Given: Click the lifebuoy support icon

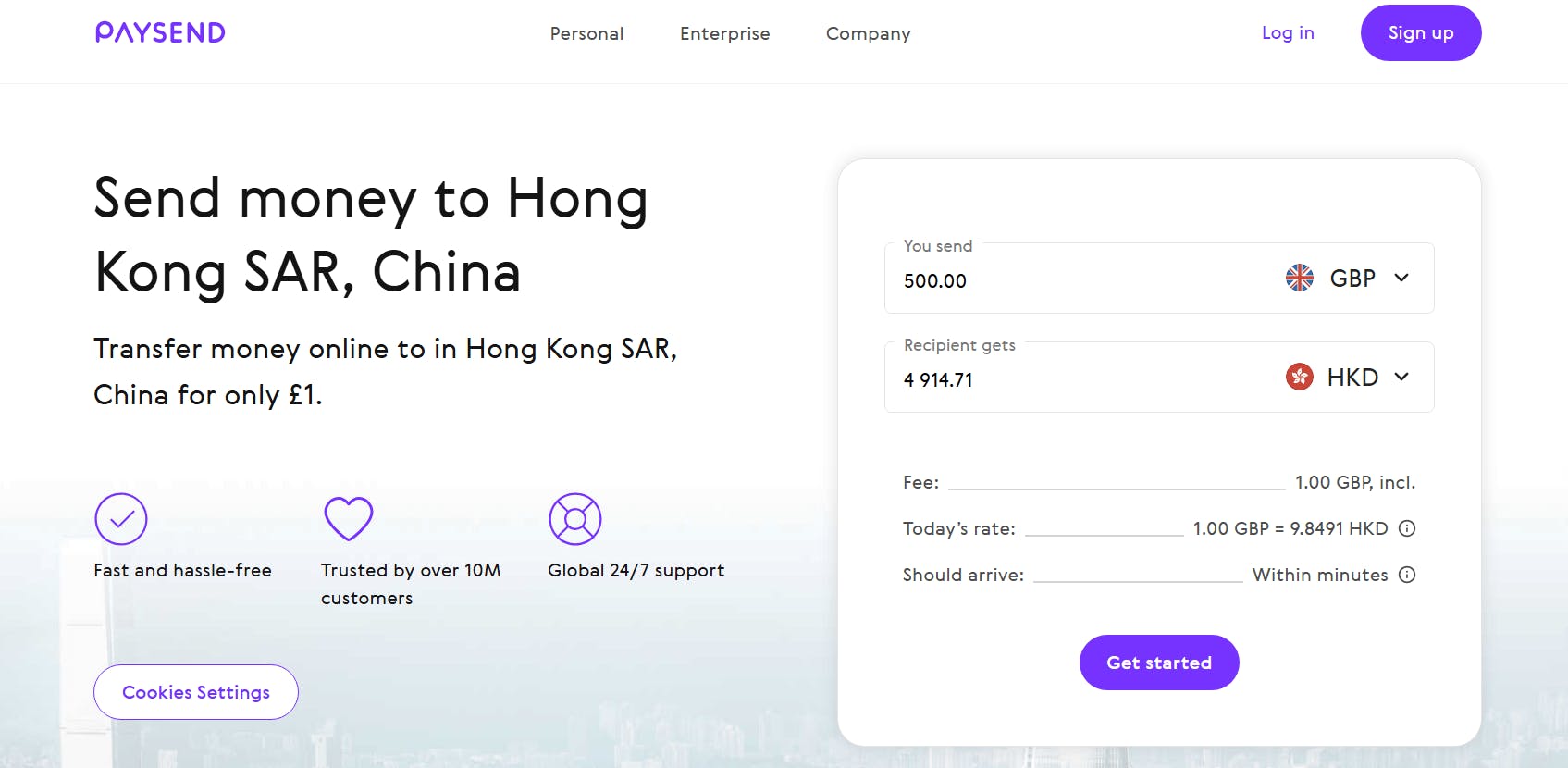Looking at the screenshot, I should (x=575, y=519).
